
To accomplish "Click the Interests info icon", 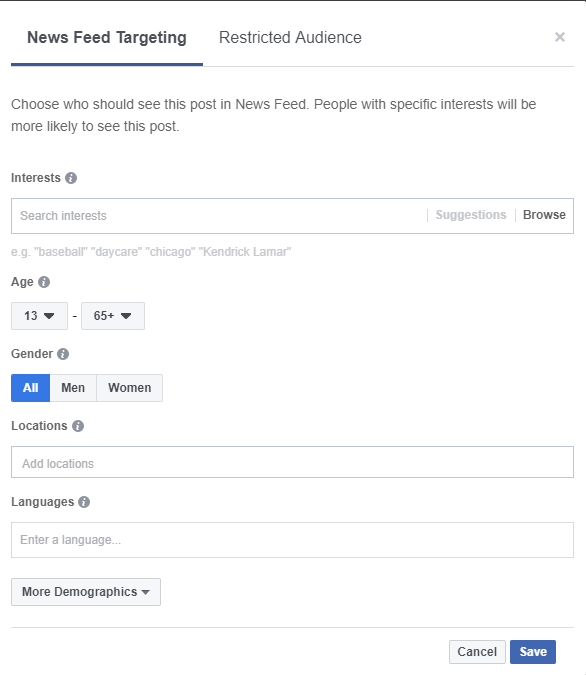I will [x=71, y=178].
